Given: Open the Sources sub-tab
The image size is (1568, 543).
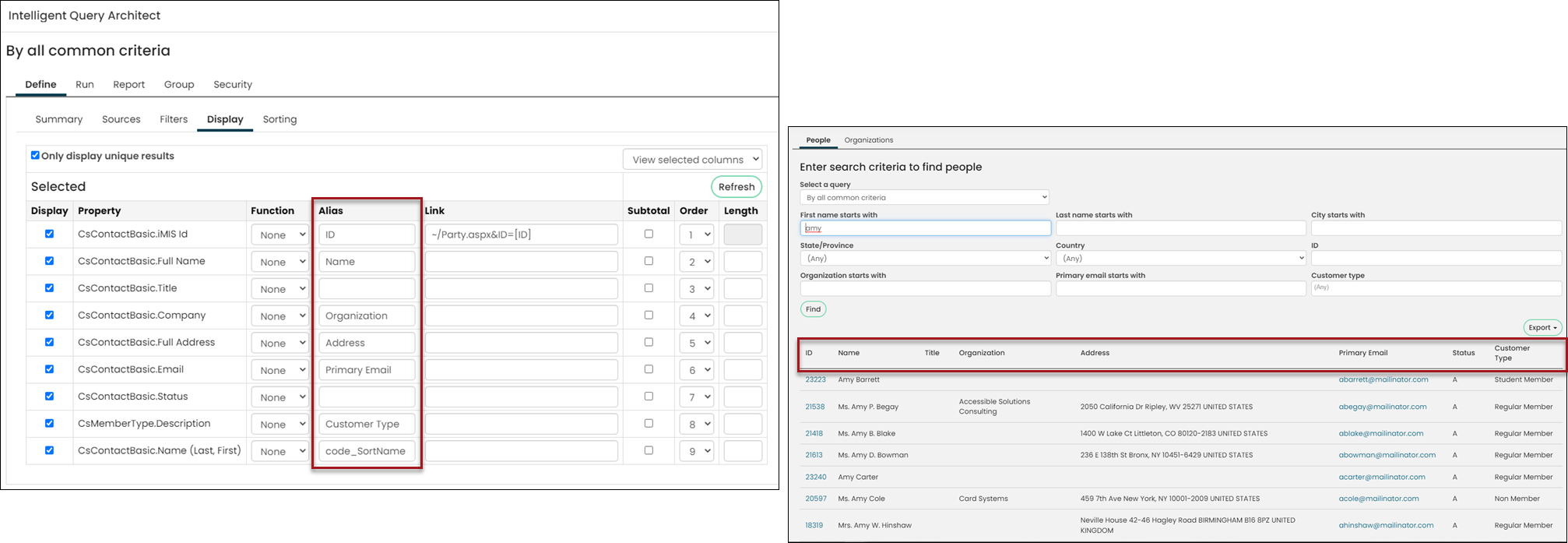Looking at the screenshot, I should [x=121, y=119].
